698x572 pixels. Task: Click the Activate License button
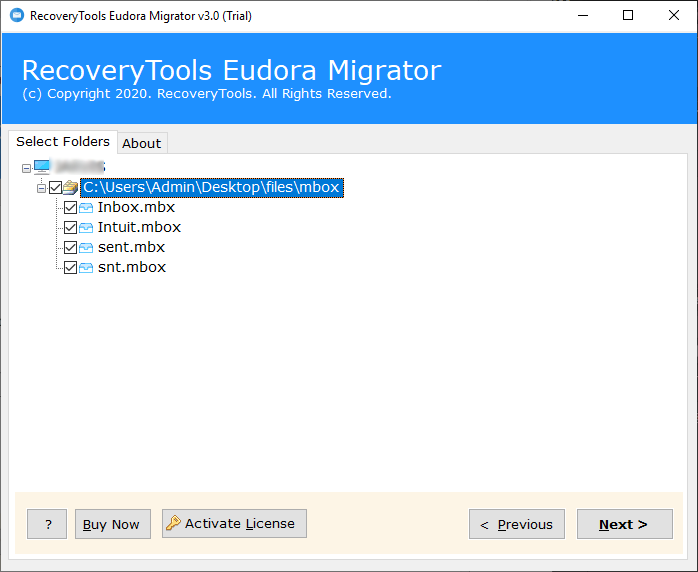(234, 523)
